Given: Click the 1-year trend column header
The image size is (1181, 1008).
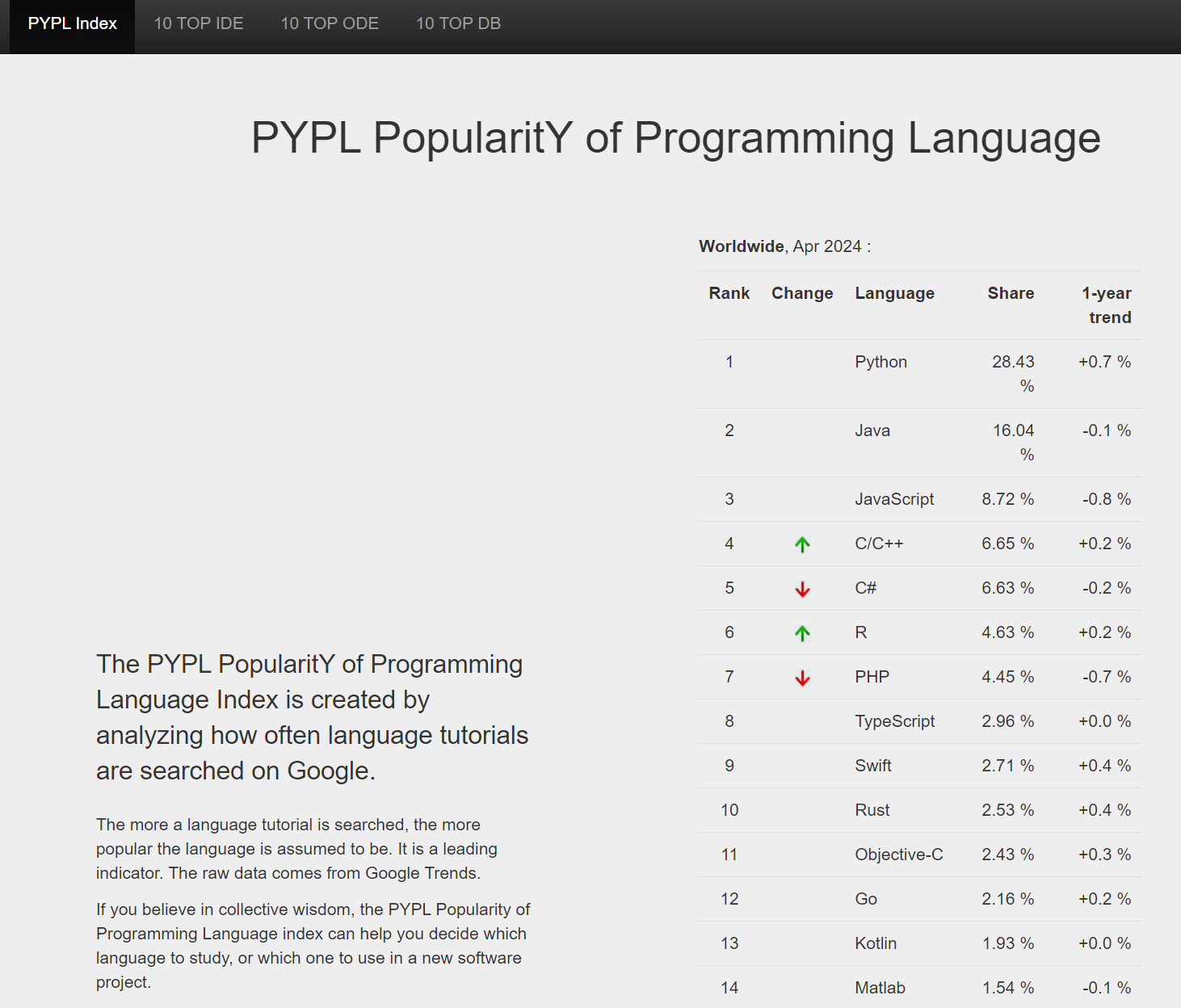Looking at the screenshot, I should tap(1106, 305).
